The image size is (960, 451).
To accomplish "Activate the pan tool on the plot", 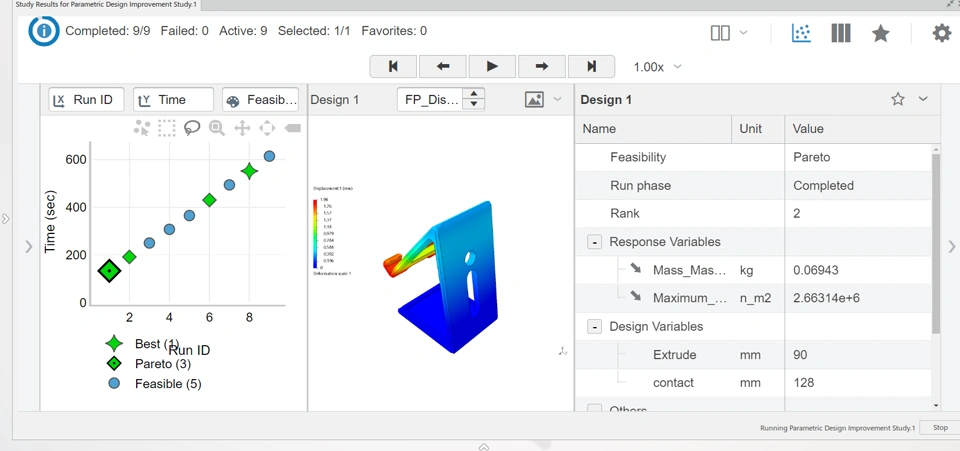I will (242, 128).
